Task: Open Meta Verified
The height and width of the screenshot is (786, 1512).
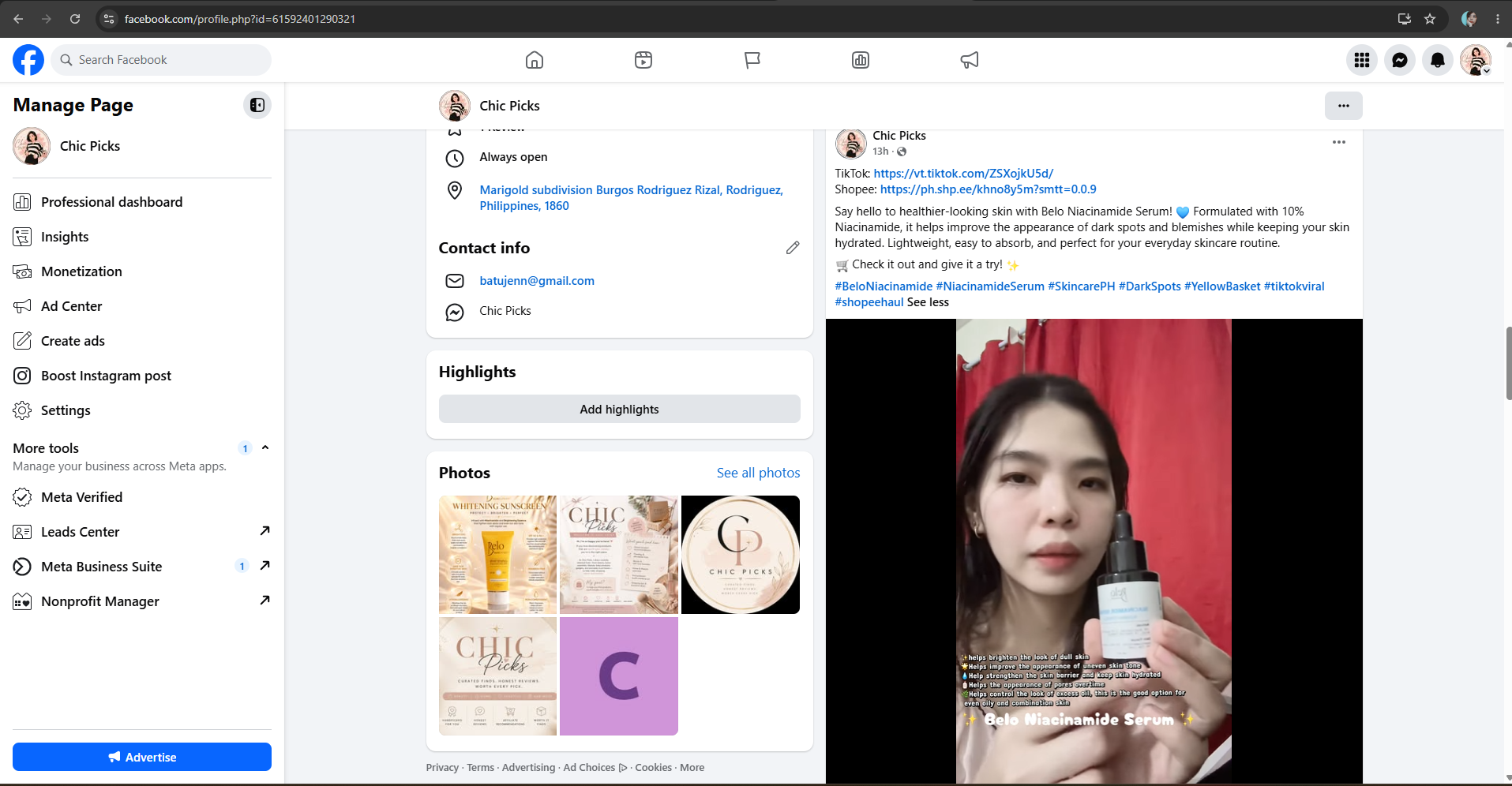Action: (142, 497)
